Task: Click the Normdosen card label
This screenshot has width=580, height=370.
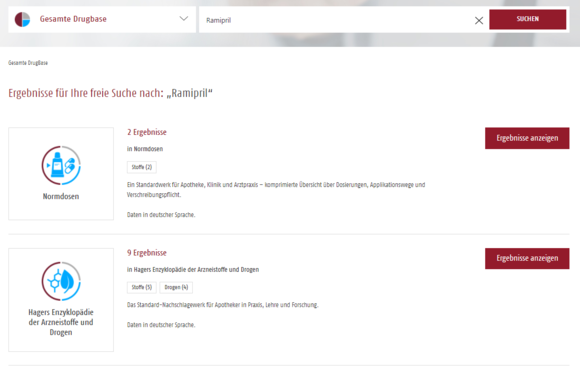Action: click(x=61, y=196)
